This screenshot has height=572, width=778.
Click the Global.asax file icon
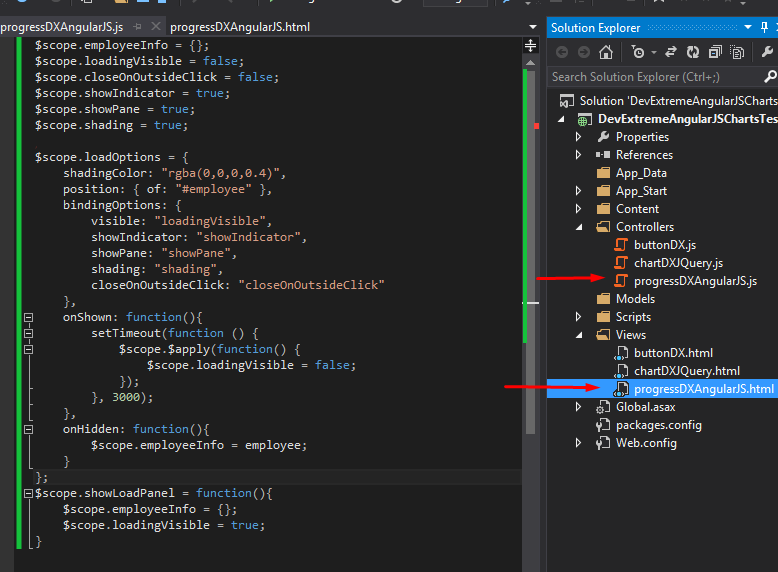click(x=603, y=407)
